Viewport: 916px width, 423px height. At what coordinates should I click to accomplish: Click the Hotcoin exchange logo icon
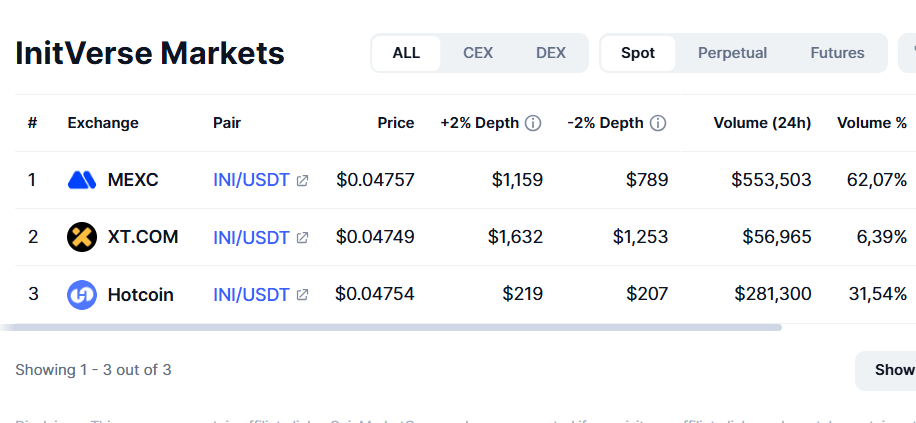(x=82, y=294)
